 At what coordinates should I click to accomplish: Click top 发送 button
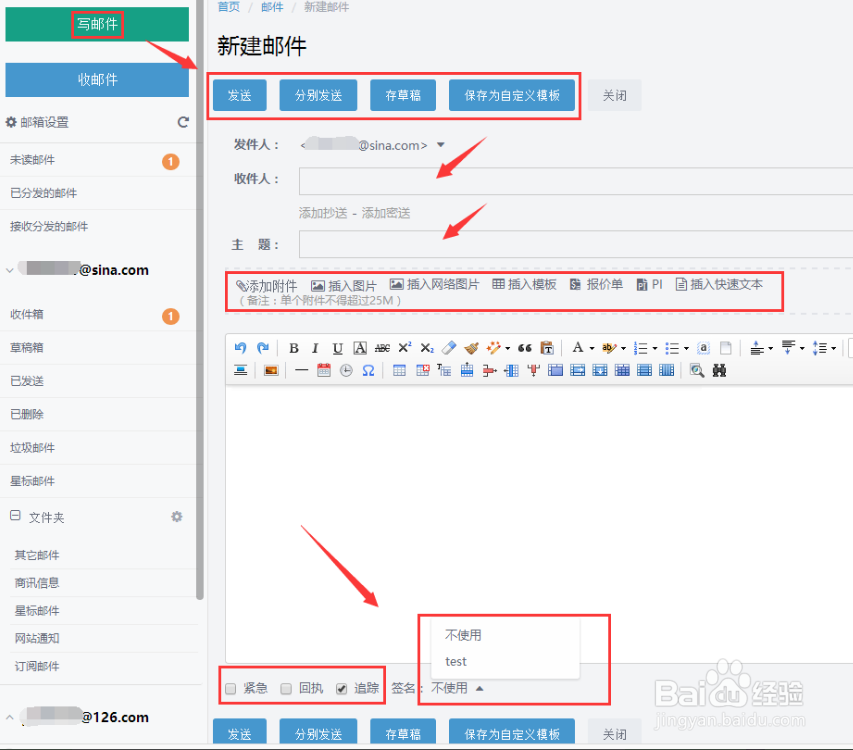click(x=239, y=95)
